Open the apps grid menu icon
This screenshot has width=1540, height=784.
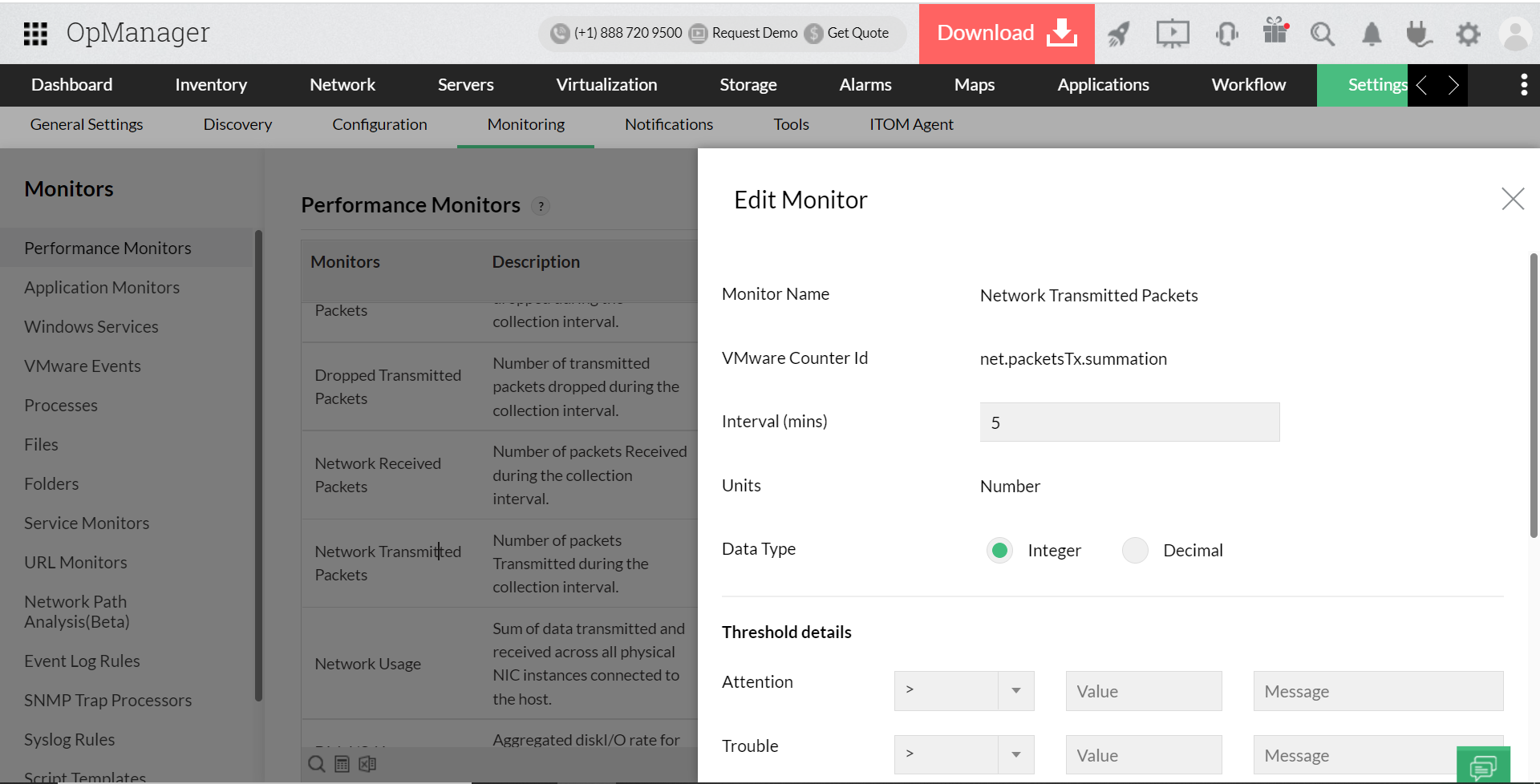point(35,34)
